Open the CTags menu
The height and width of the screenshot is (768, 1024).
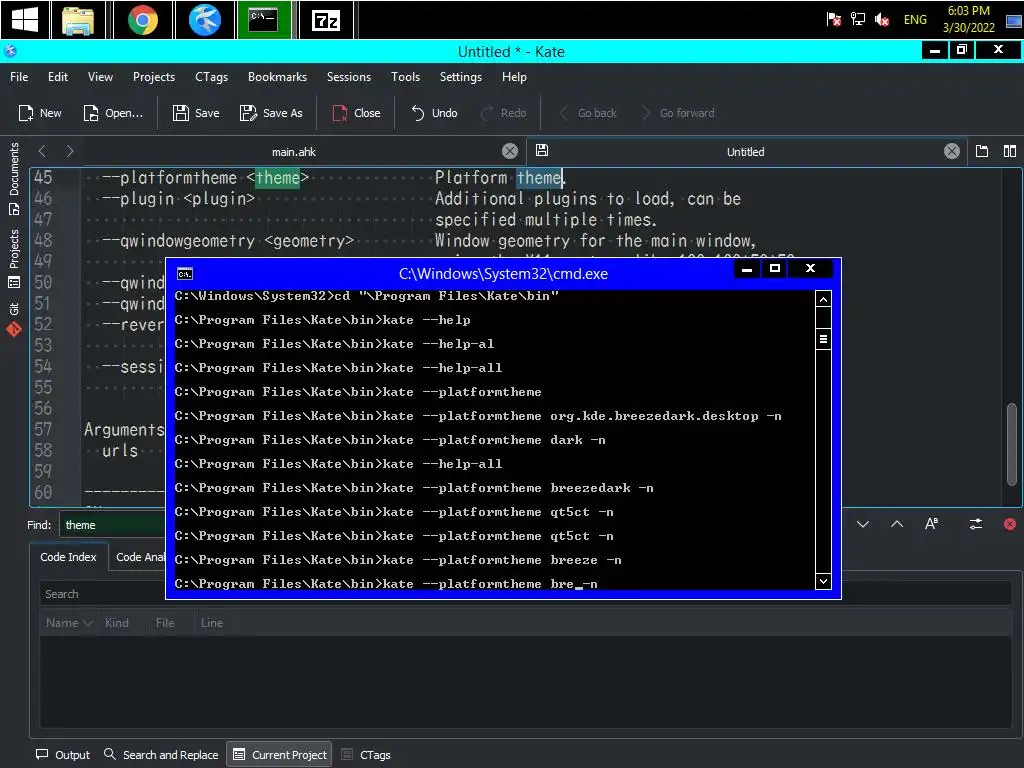212,77
